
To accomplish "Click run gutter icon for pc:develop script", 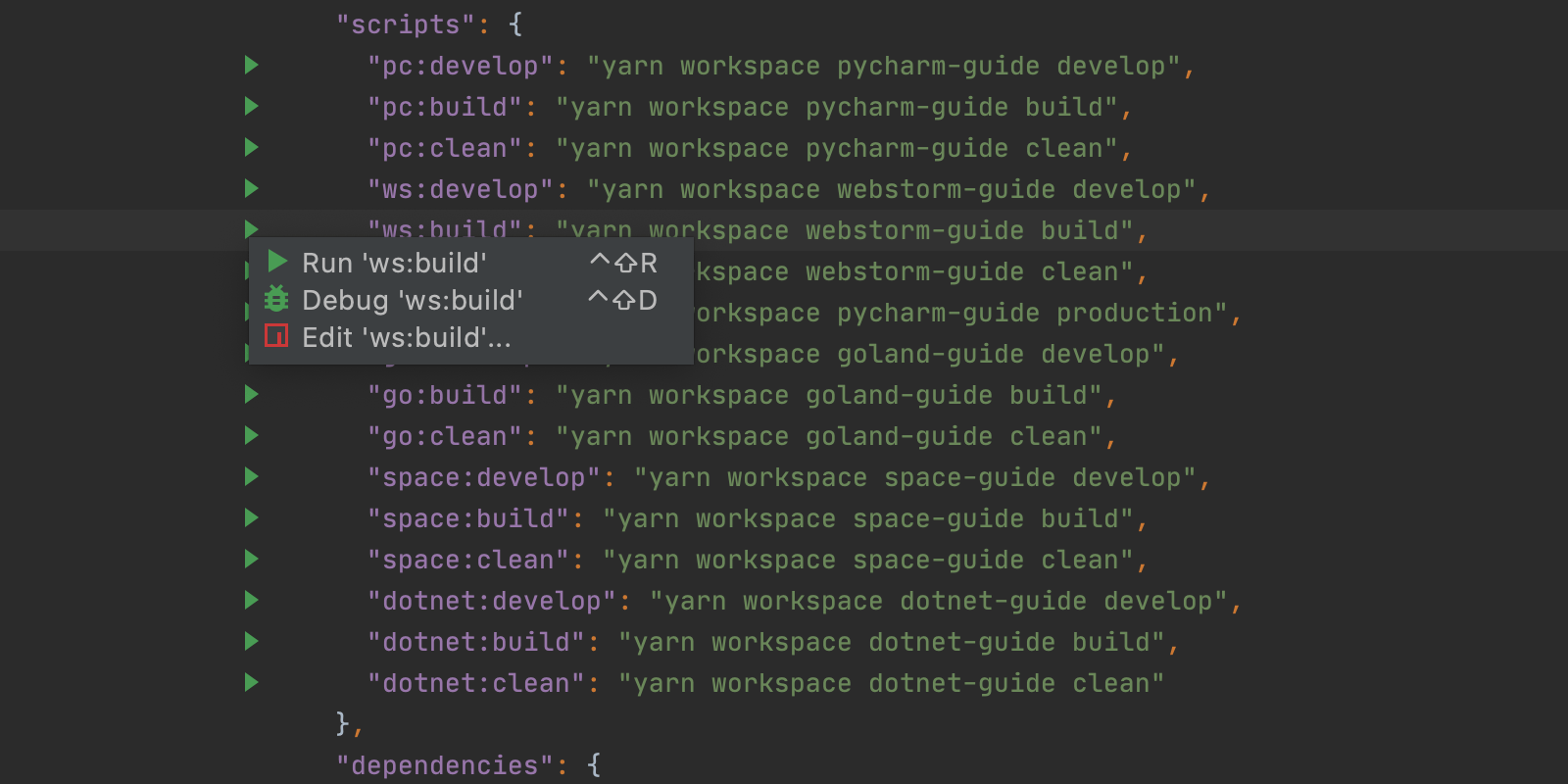I will tap(251, 66).
